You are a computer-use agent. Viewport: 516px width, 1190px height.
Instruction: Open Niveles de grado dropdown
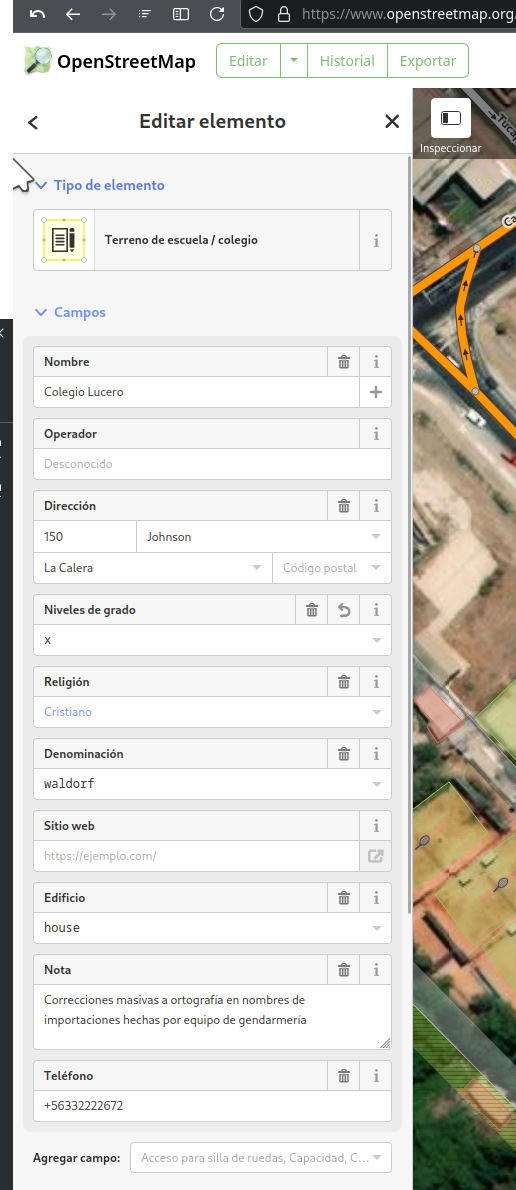pyautogui.click(x=376, y=640)
